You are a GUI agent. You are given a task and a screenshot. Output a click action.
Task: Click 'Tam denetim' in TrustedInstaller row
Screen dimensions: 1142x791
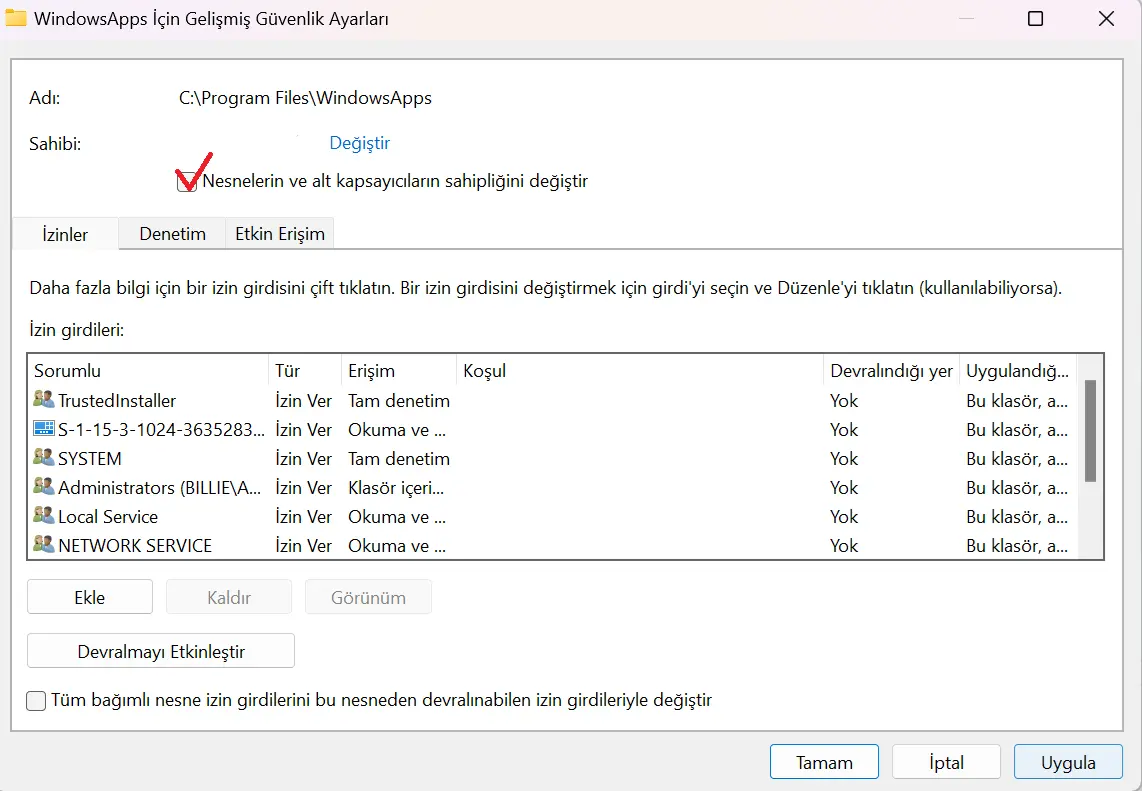[x=399, y=401]
